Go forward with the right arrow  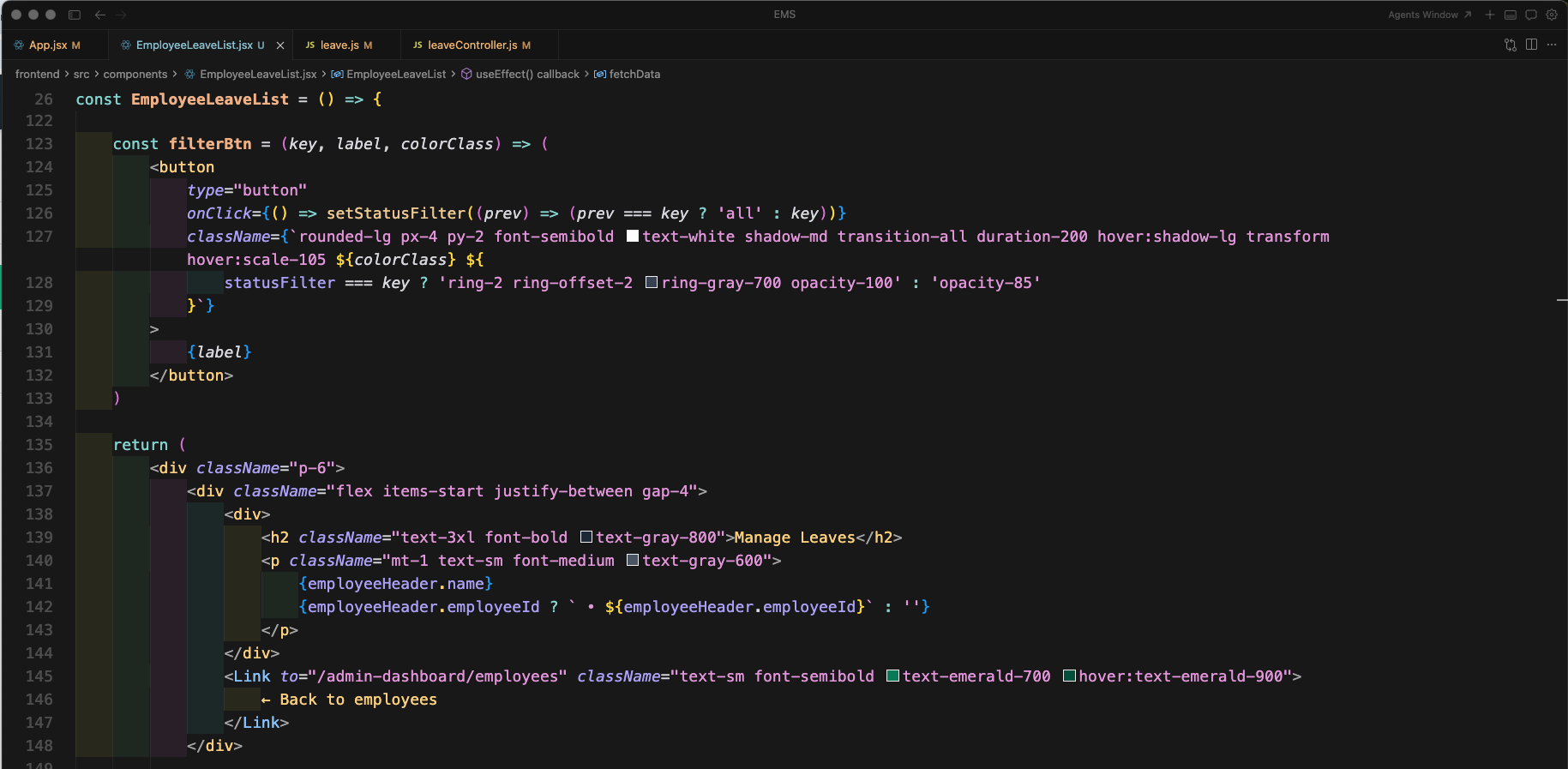121,15
